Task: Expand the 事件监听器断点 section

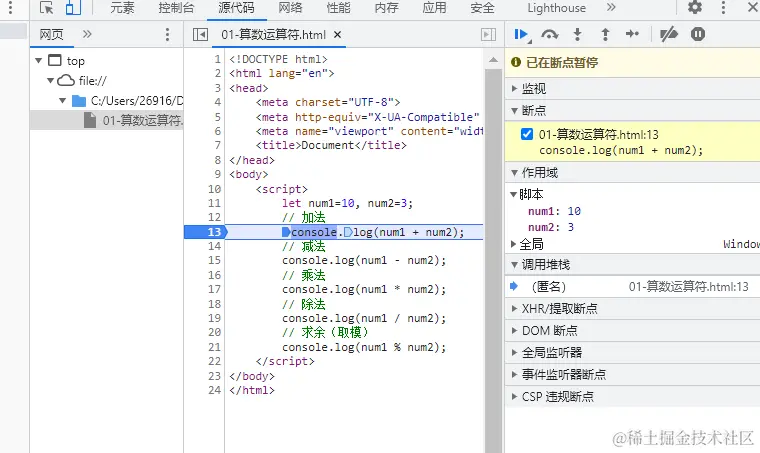Action: point(632,375)
